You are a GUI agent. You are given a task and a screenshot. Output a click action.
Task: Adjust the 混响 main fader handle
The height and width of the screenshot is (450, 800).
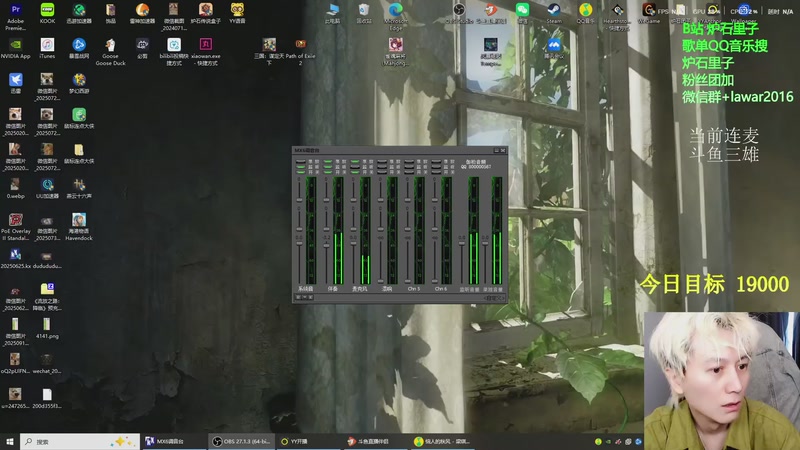pyautogui.click(x=381, y=281)
